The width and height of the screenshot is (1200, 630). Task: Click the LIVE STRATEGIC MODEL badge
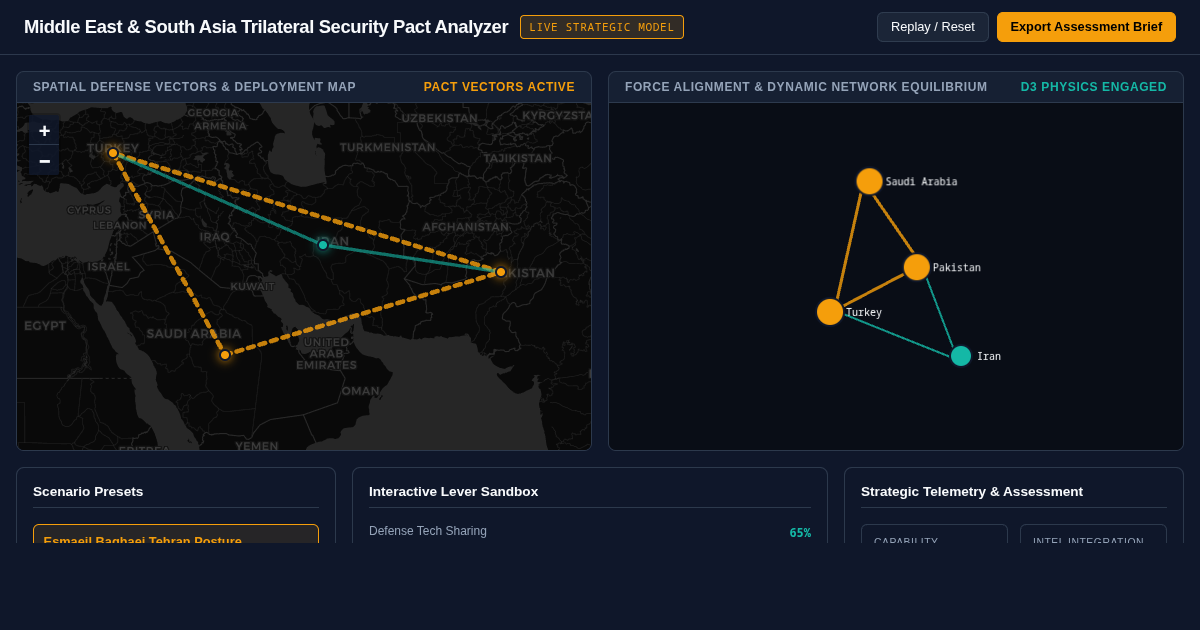602,27
